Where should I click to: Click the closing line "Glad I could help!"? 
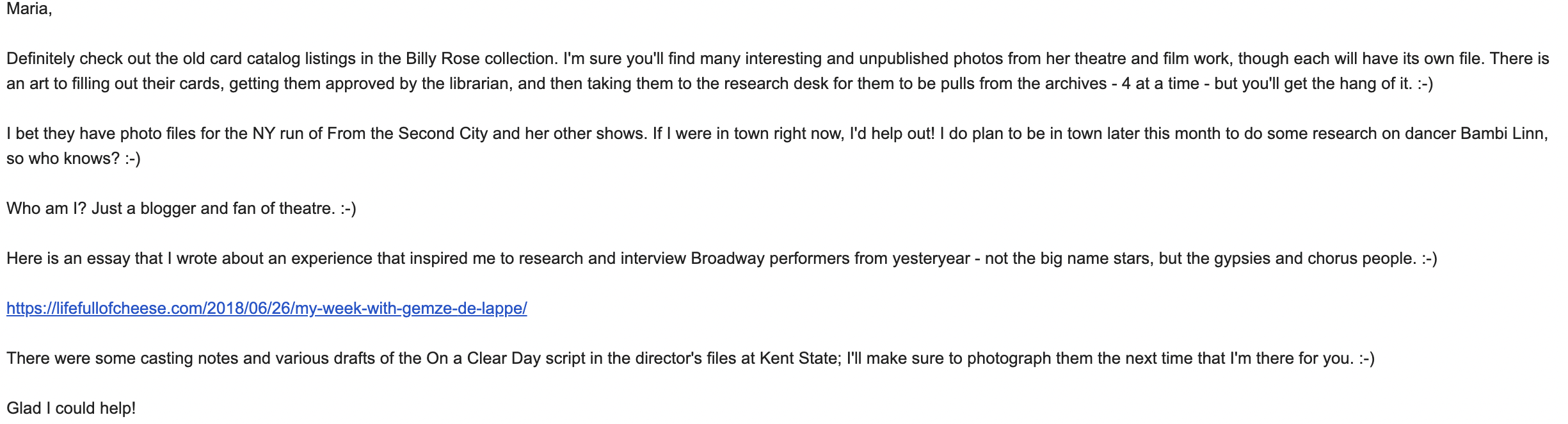71,409
